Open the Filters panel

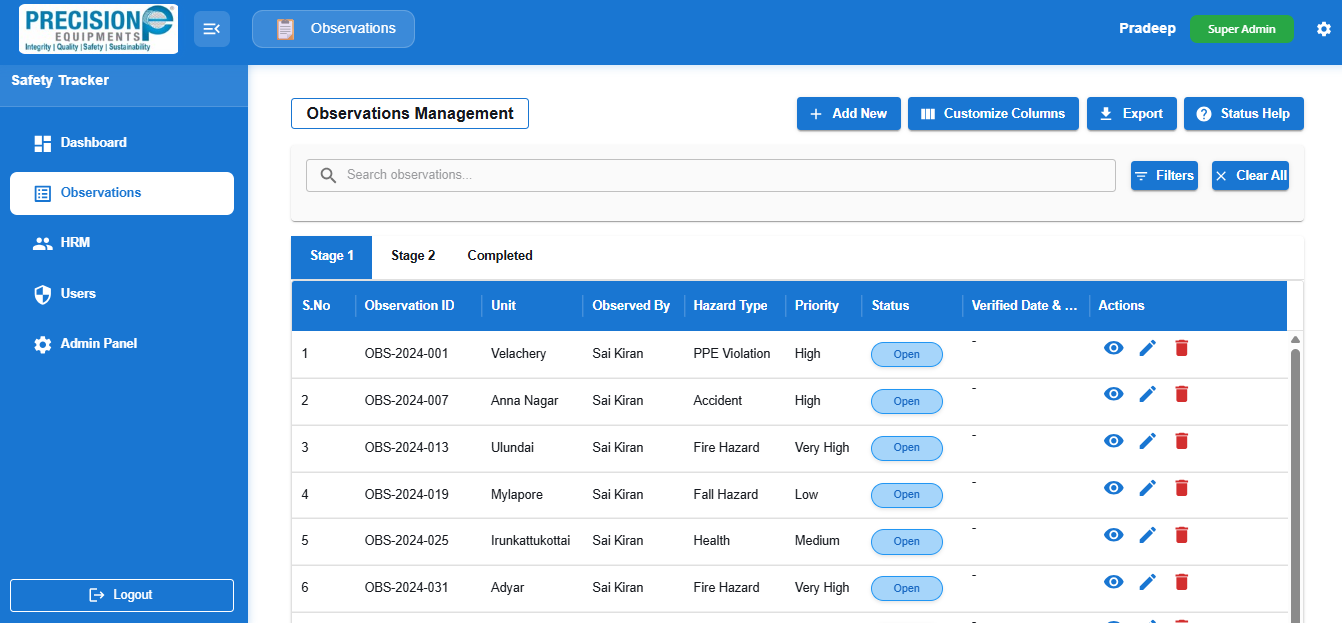(x=1164, y=176)
